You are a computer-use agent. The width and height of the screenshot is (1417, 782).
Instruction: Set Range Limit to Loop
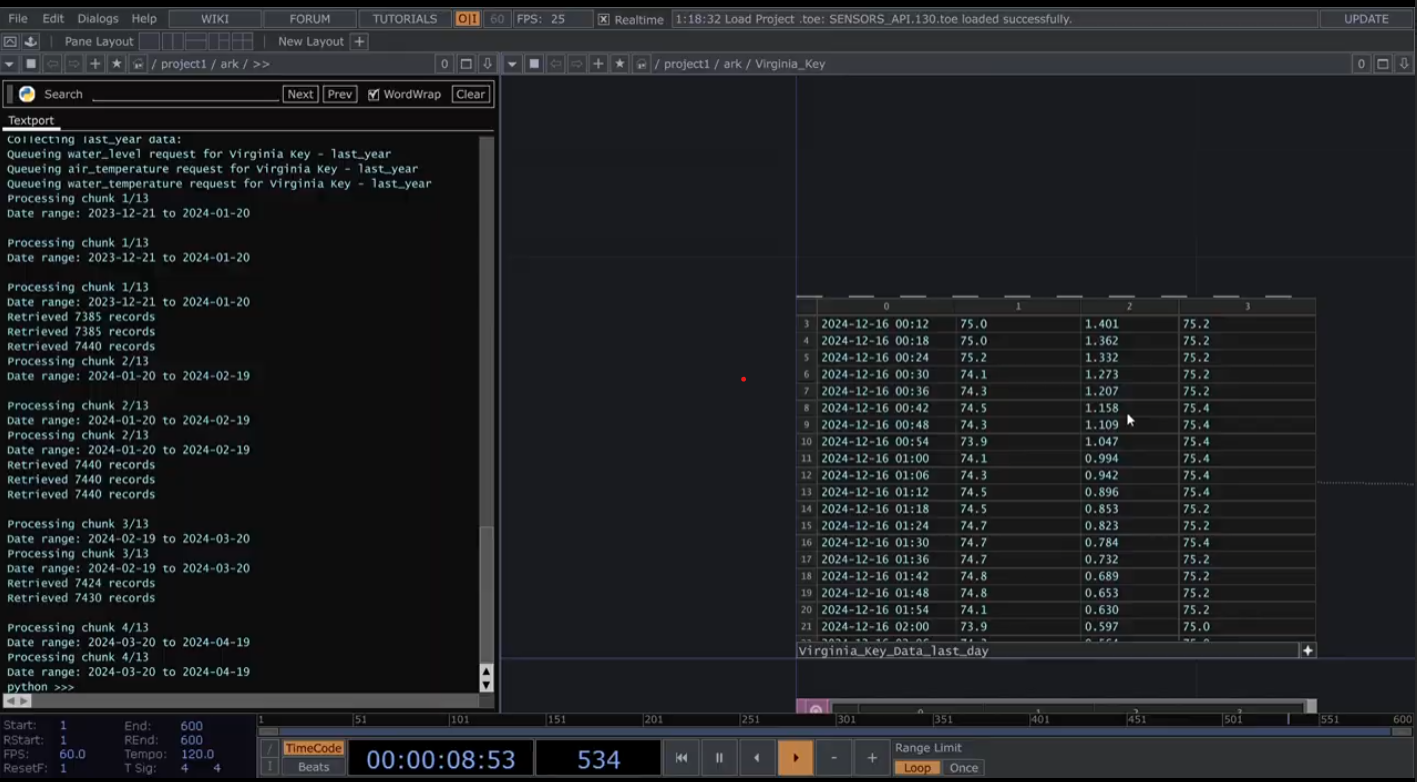pyautogui.click(x=917, y=768)
